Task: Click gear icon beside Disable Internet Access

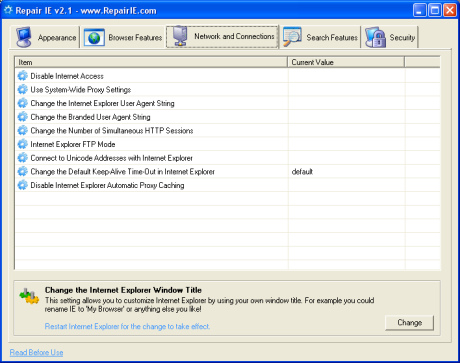Action: coord(22,76)
